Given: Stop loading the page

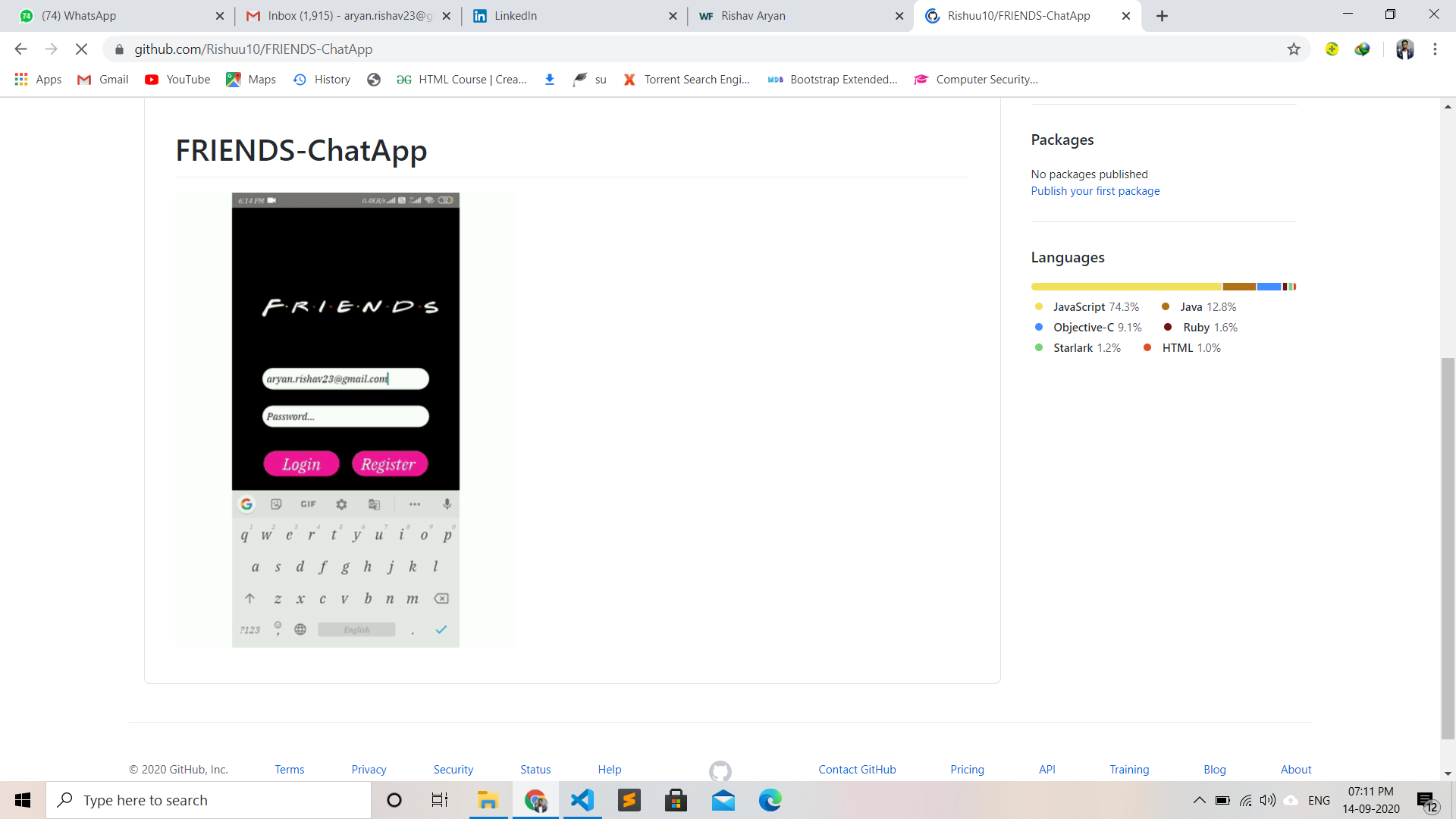Looking at the screenshot, I should click(81, 49).
